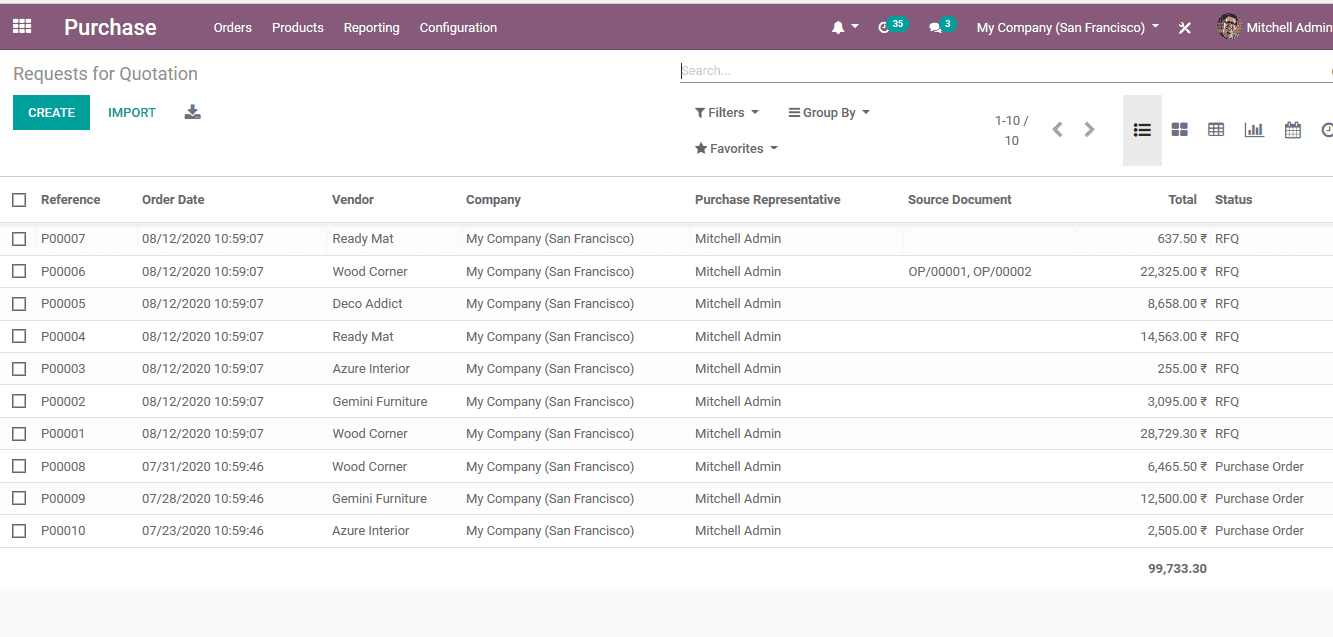Sort by the Company column header
This screenshot has height=637, width=1333.
493,200
